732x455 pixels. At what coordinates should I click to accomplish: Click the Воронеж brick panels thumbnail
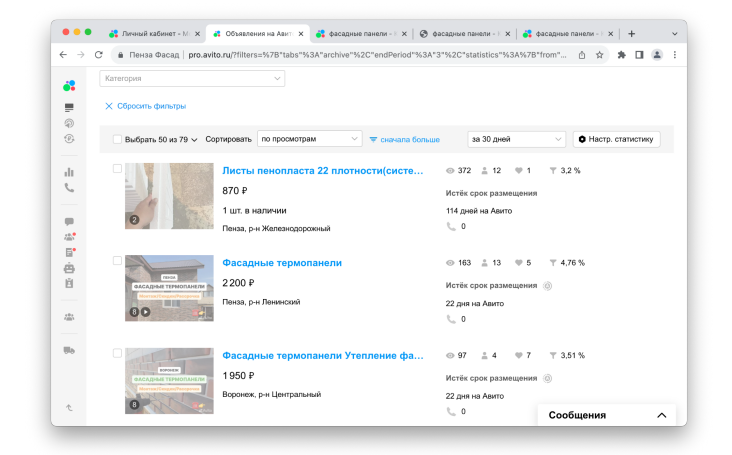(169, 381)
